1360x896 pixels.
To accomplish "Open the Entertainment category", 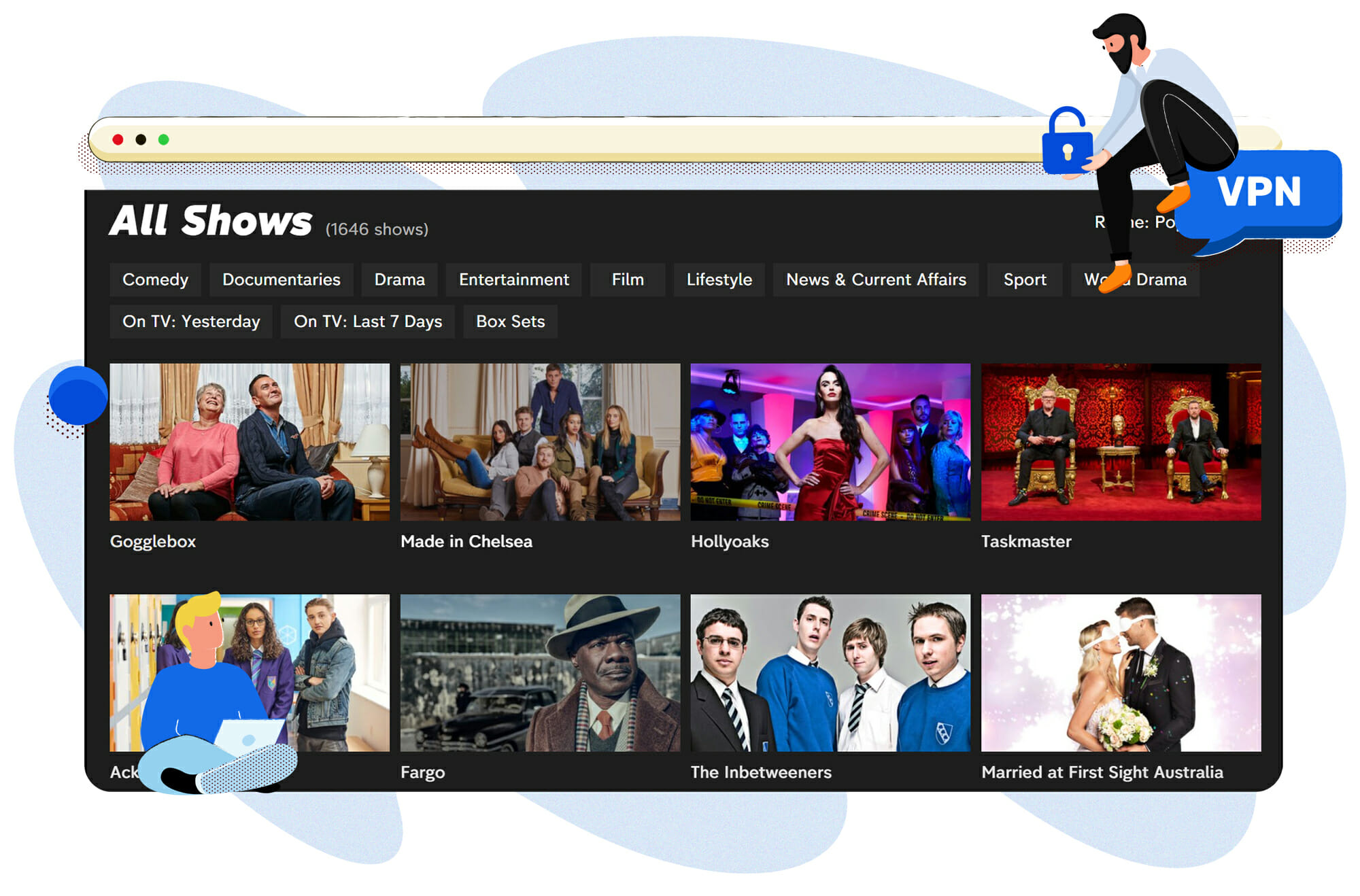I will [513, 279].
